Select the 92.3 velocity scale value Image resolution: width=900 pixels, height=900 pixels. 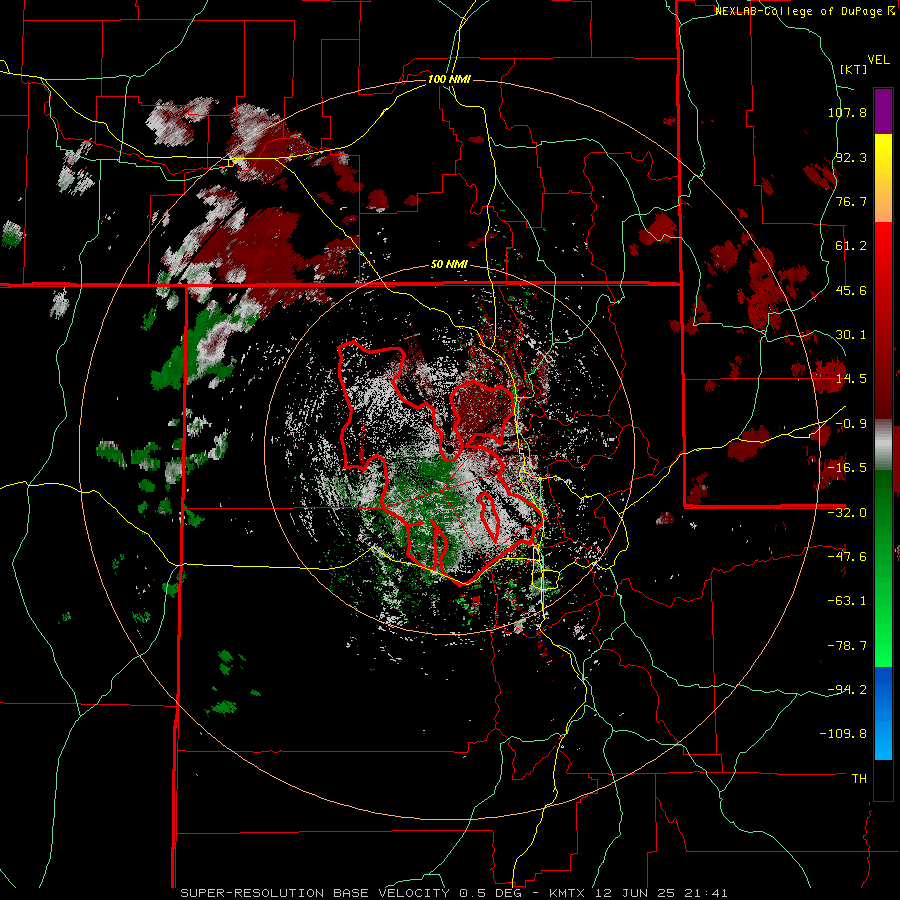pyautogui.click(x=851, y=157)
